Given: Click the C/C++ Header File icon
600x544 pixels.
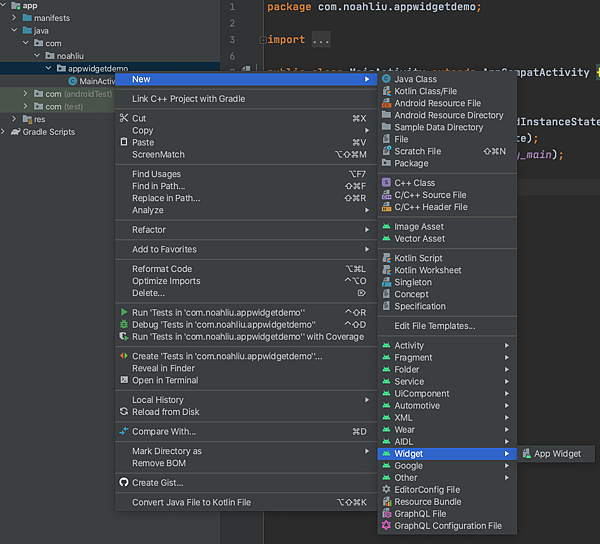Looking at the screenshot, I should 386,207.
